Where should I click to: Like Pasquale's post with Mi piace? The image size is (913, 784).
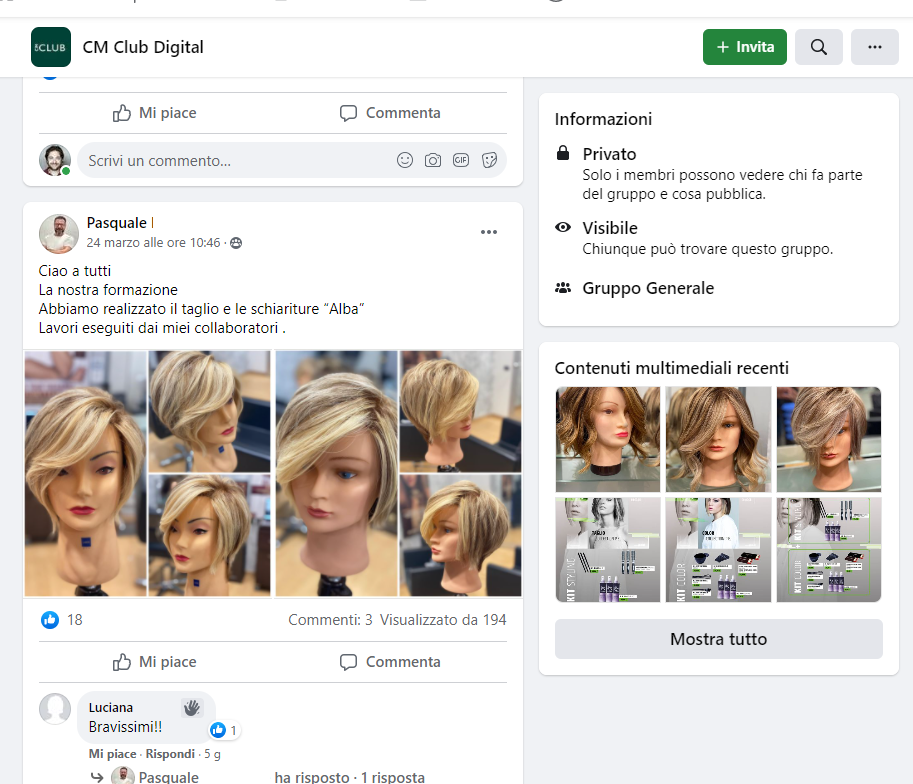pyautogui.click(x=155, y=662)
